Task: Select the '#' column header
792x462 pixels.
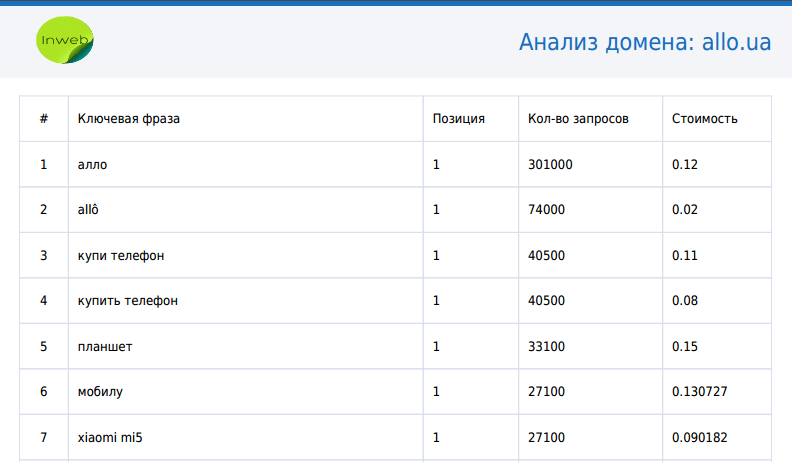Action: pos(44,119)
